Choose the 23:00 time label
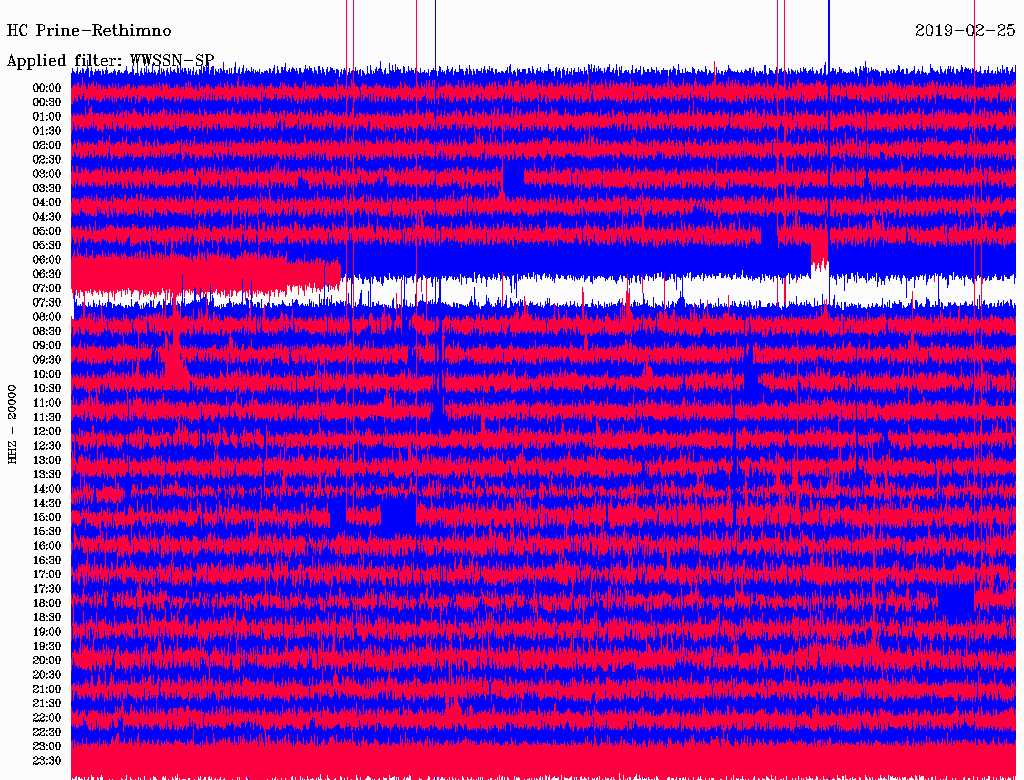 47,746
